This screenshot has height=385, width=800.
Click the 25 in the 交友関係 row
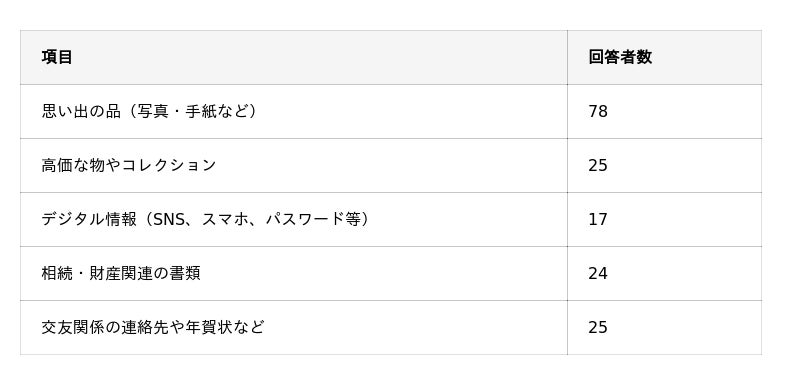pyautogui.click(x=664, y=327)
